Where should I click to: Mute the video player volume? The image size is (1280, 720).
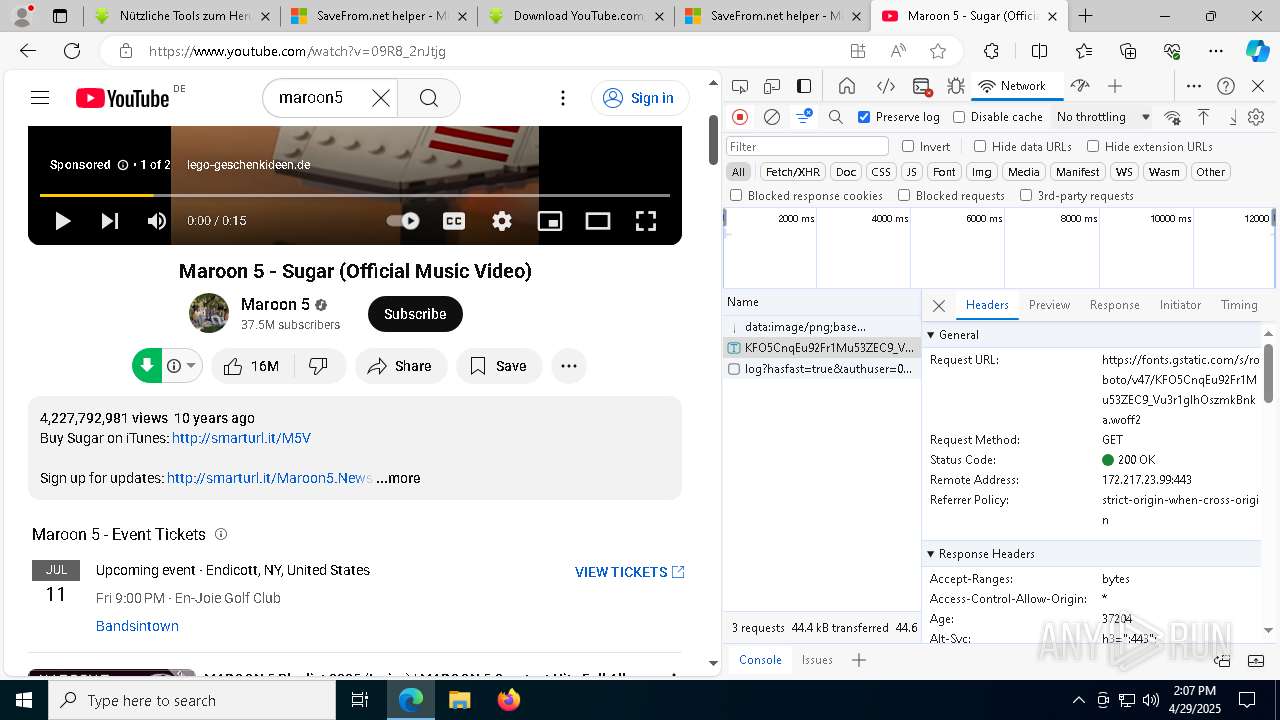pos(157,221)
